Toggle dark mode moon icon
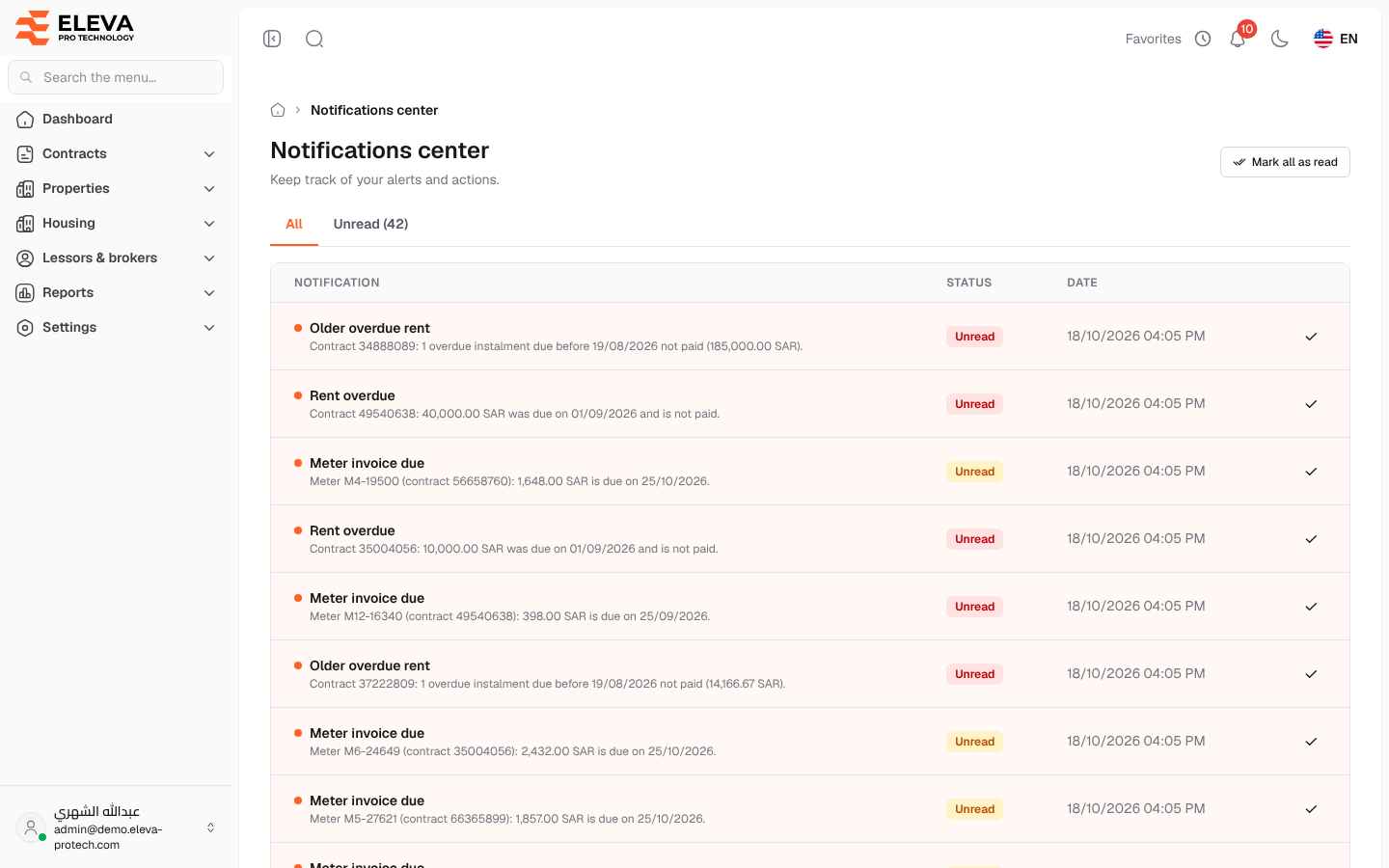1389x868 pixels. (x=1280, y=39)
